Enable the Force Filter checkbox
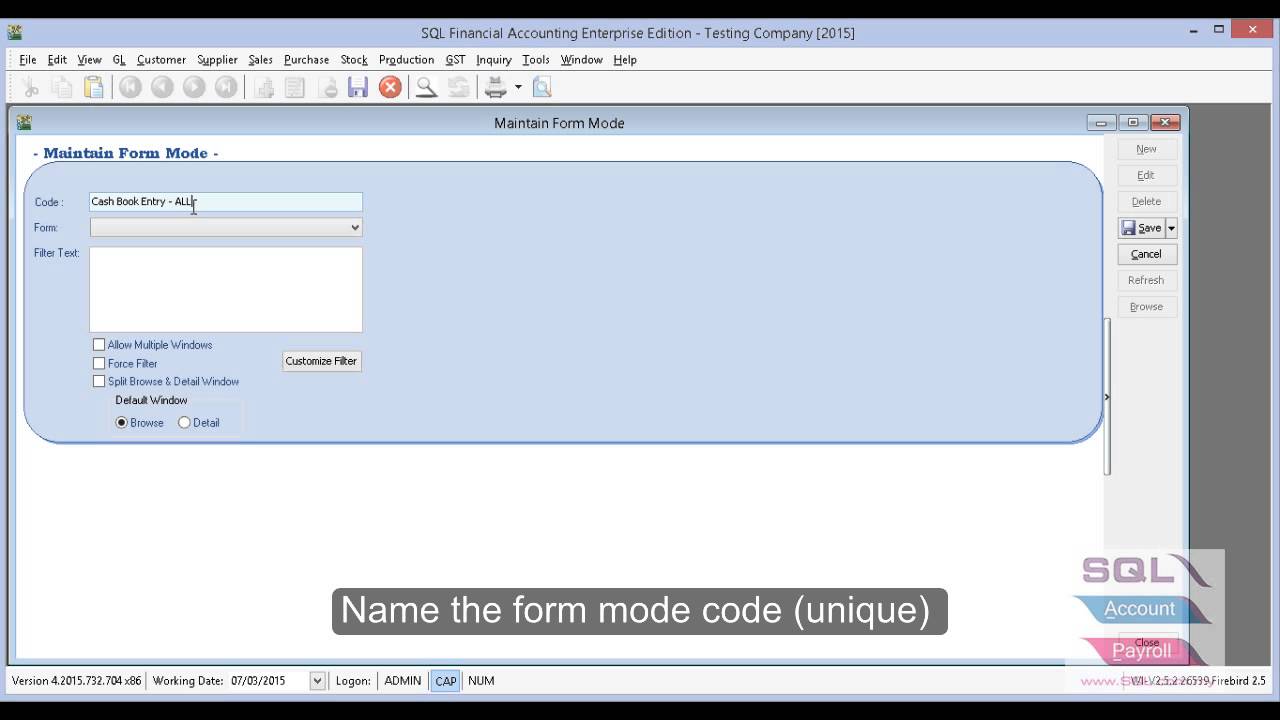The image size is (1280, 720). coord(99,363)
